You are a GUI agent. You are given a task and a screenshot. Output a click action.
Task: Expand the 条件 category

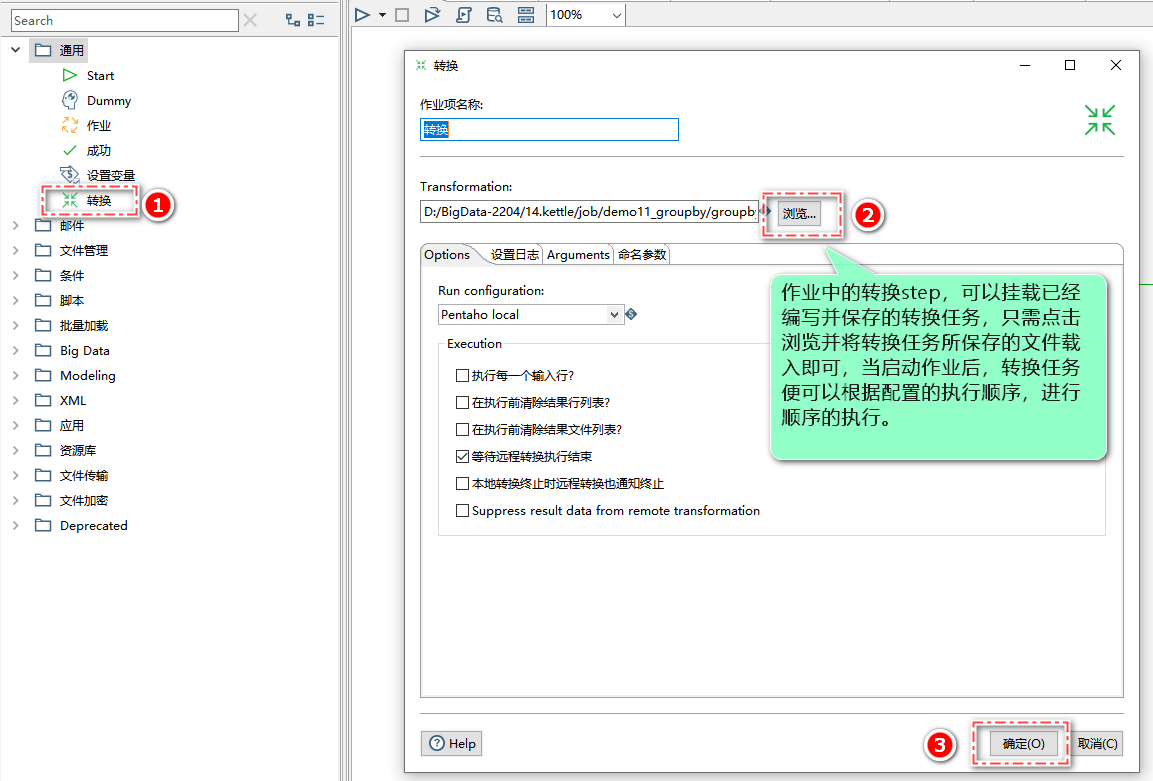pos(15,275)
